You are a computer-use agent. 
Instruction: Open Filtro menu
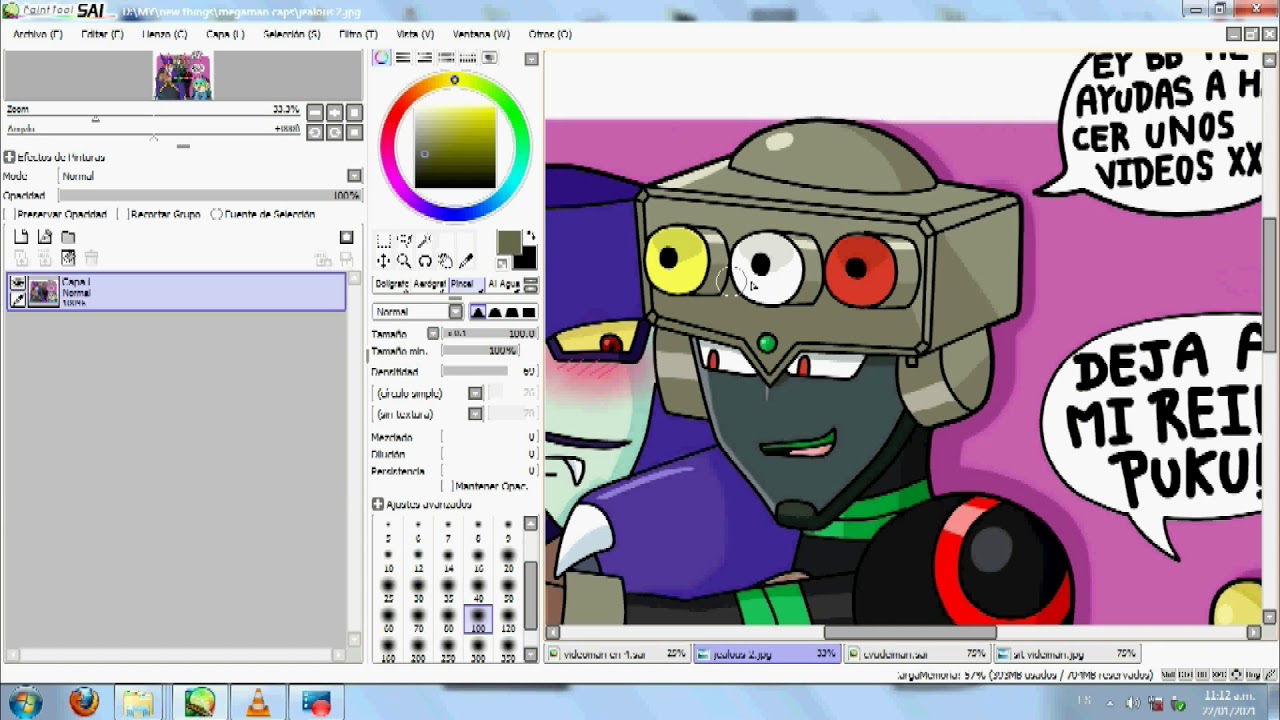click(358, 34)
